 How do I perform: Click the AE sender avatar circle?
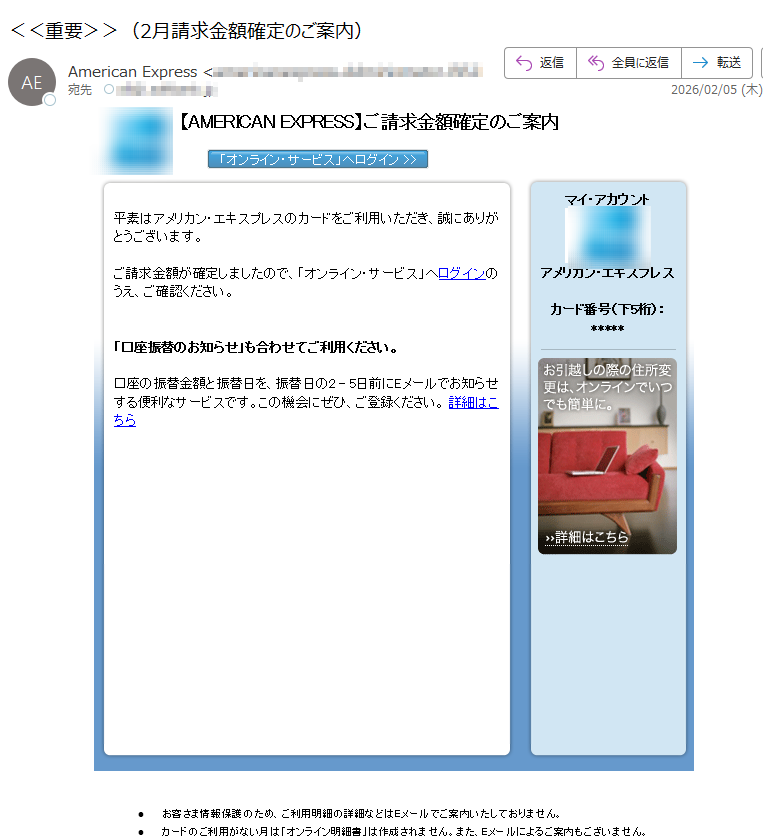pyautogui.click(x=32, y=82)
